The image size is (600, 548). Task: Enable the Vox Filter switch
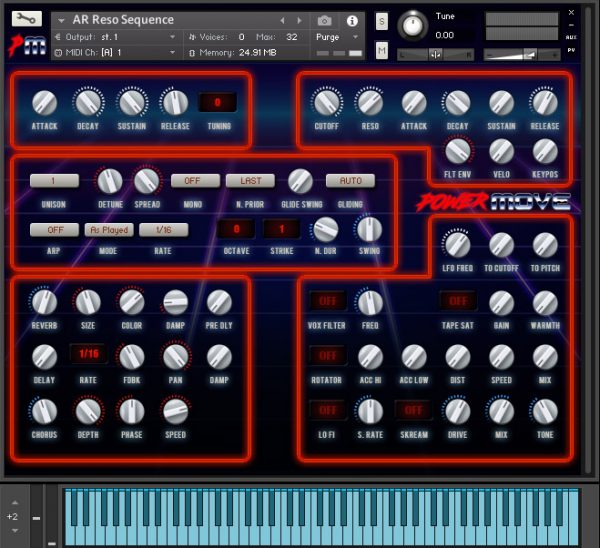pos(324,301)
